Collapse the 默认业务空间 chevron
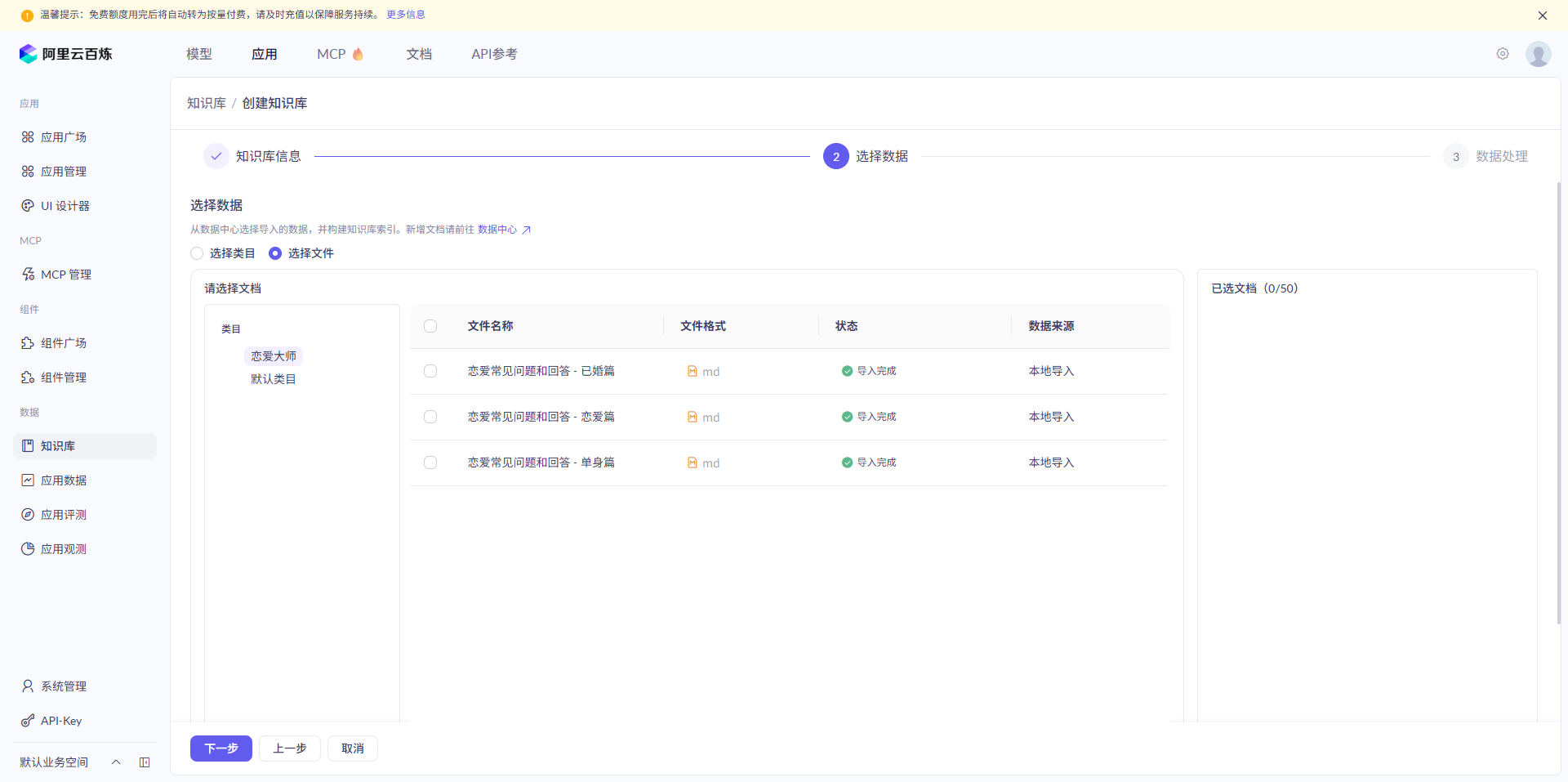Image resolution: width=1568 pixels, height=782 pixels. coord(115,762)
